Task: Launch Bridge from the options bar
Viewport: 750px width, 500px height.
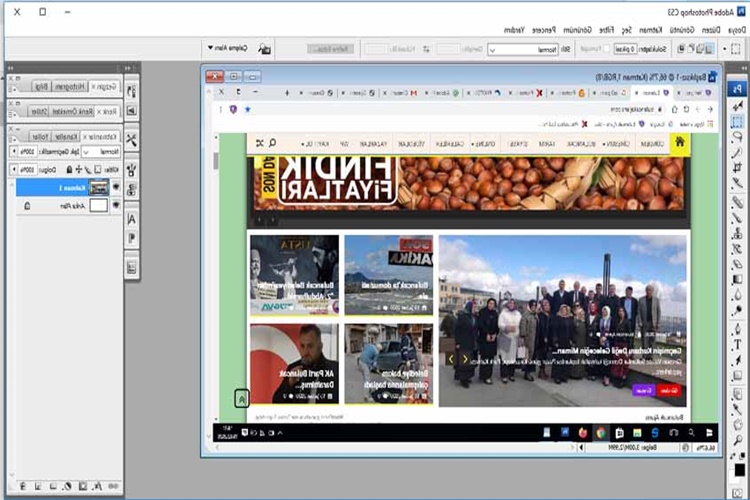Action: [x=265, y=49]
